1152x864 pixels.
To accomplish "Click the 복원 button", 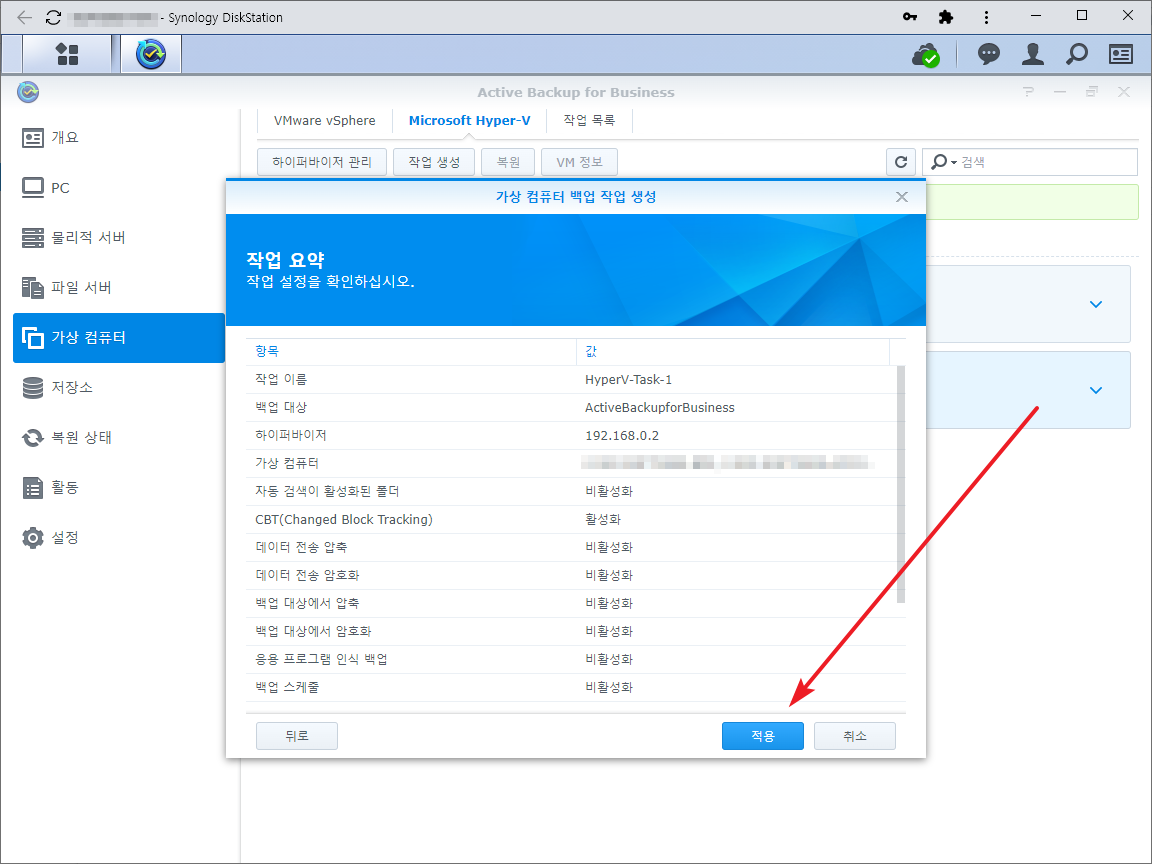I will (508, 162).
